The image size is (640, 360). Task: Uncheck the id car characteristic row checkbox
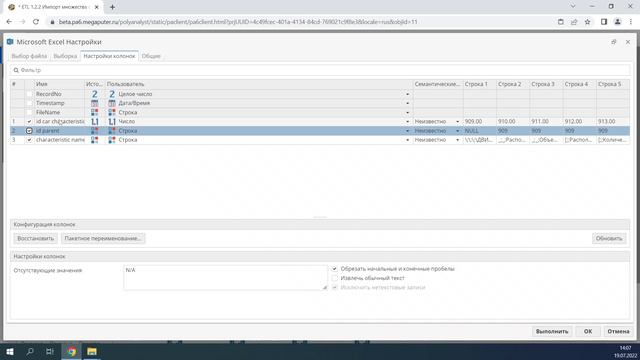[29, 122]
